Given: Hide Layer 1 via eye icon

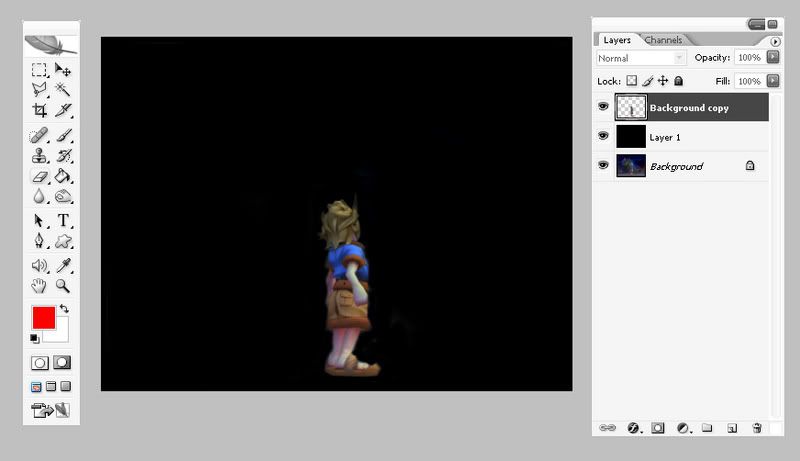Looking at the screenshot, I should (603, 136).
